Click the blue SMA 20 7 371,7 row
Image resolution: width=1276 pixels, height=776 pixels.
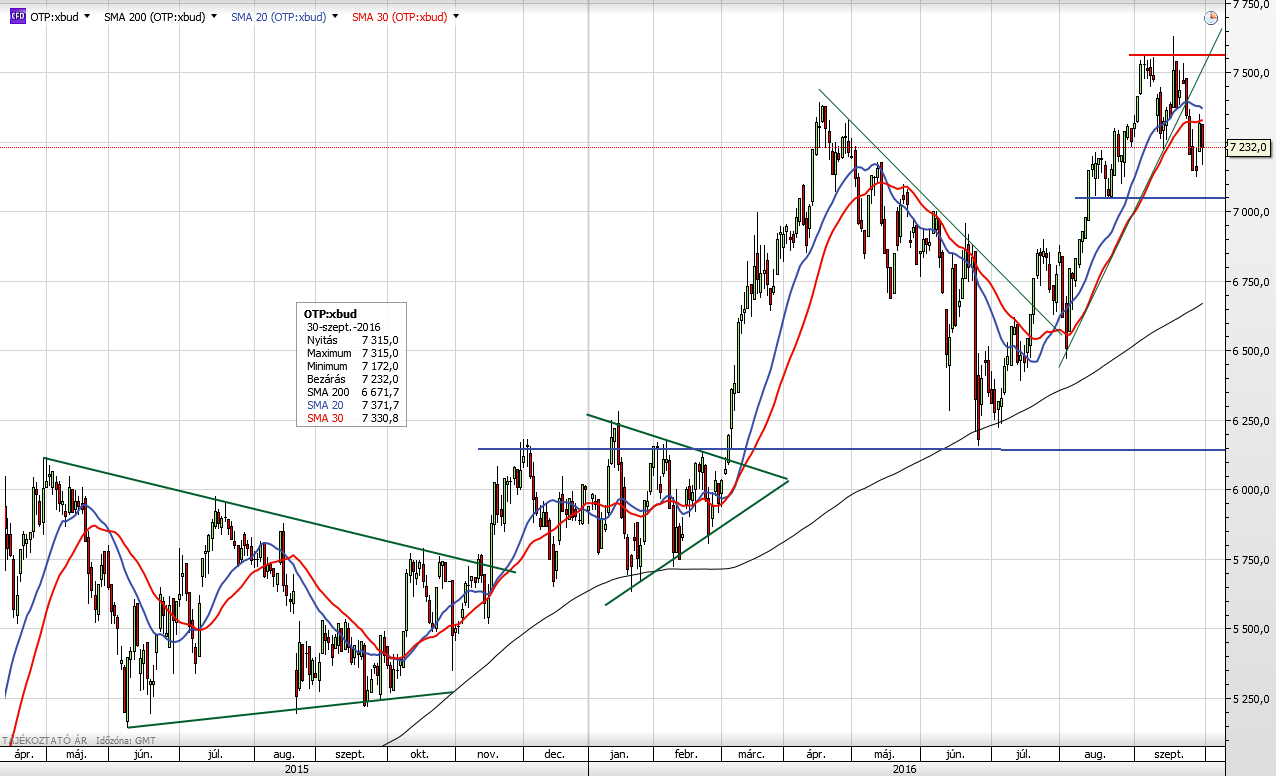click(352, 405)
